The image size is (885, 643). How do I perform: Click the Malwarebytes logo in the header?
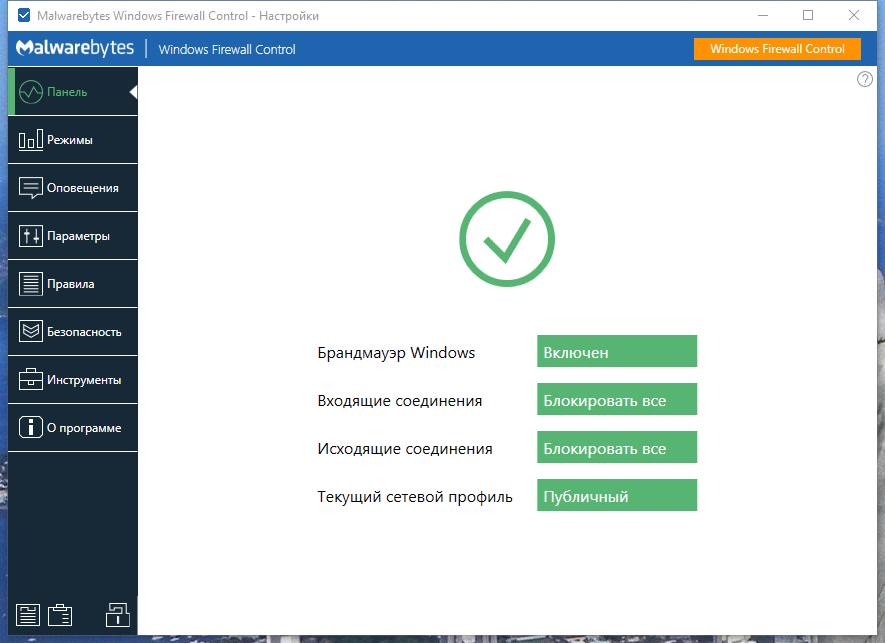pos(75,48)
